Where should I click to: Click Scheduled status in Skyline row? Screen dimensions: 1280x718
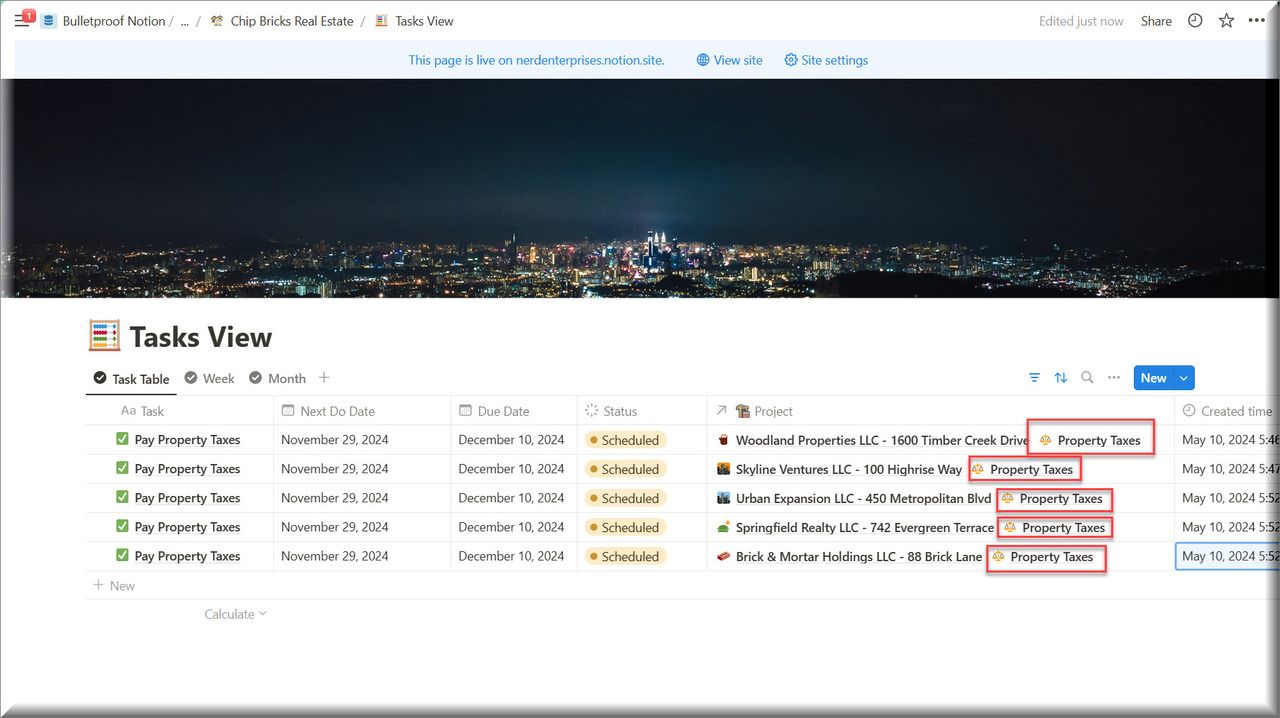[x=625, y=469]
